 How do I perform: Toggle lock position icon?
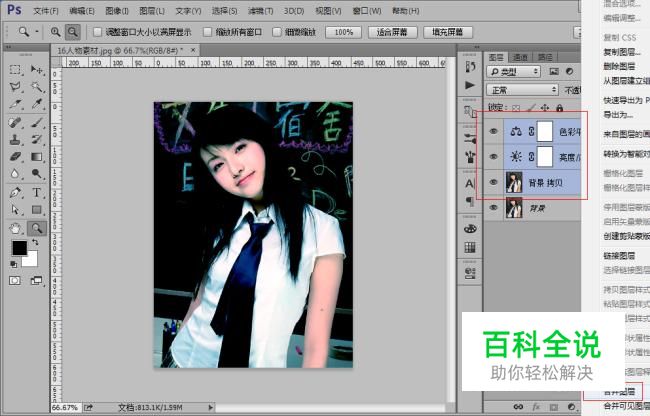click(545, 108)
